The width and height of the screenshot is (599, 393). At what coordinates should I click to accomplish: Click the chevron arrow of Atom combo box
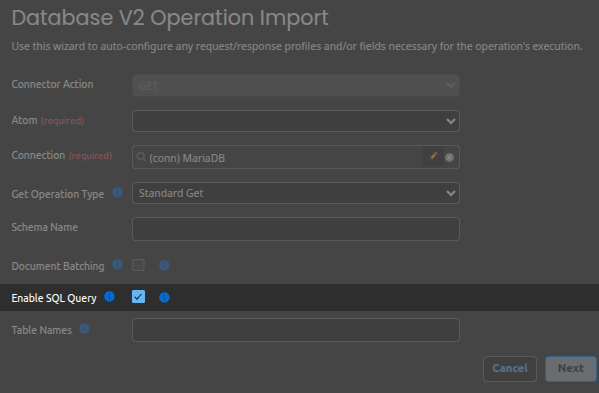pyautogui.click(x=451, y=121)
